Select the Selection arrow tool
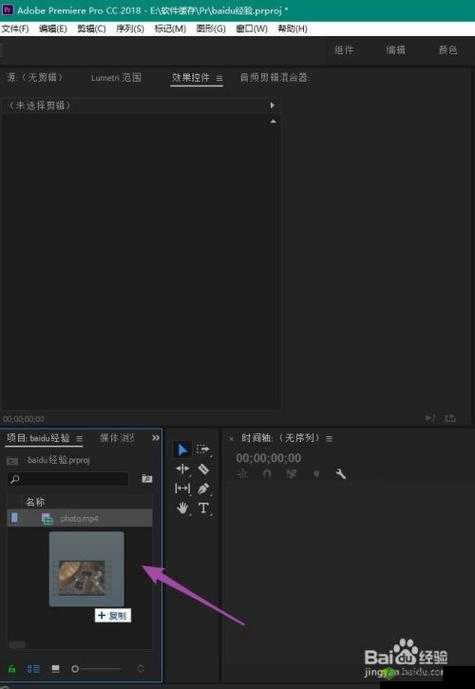This screenshot has width=475, height=689. point(182,450)
